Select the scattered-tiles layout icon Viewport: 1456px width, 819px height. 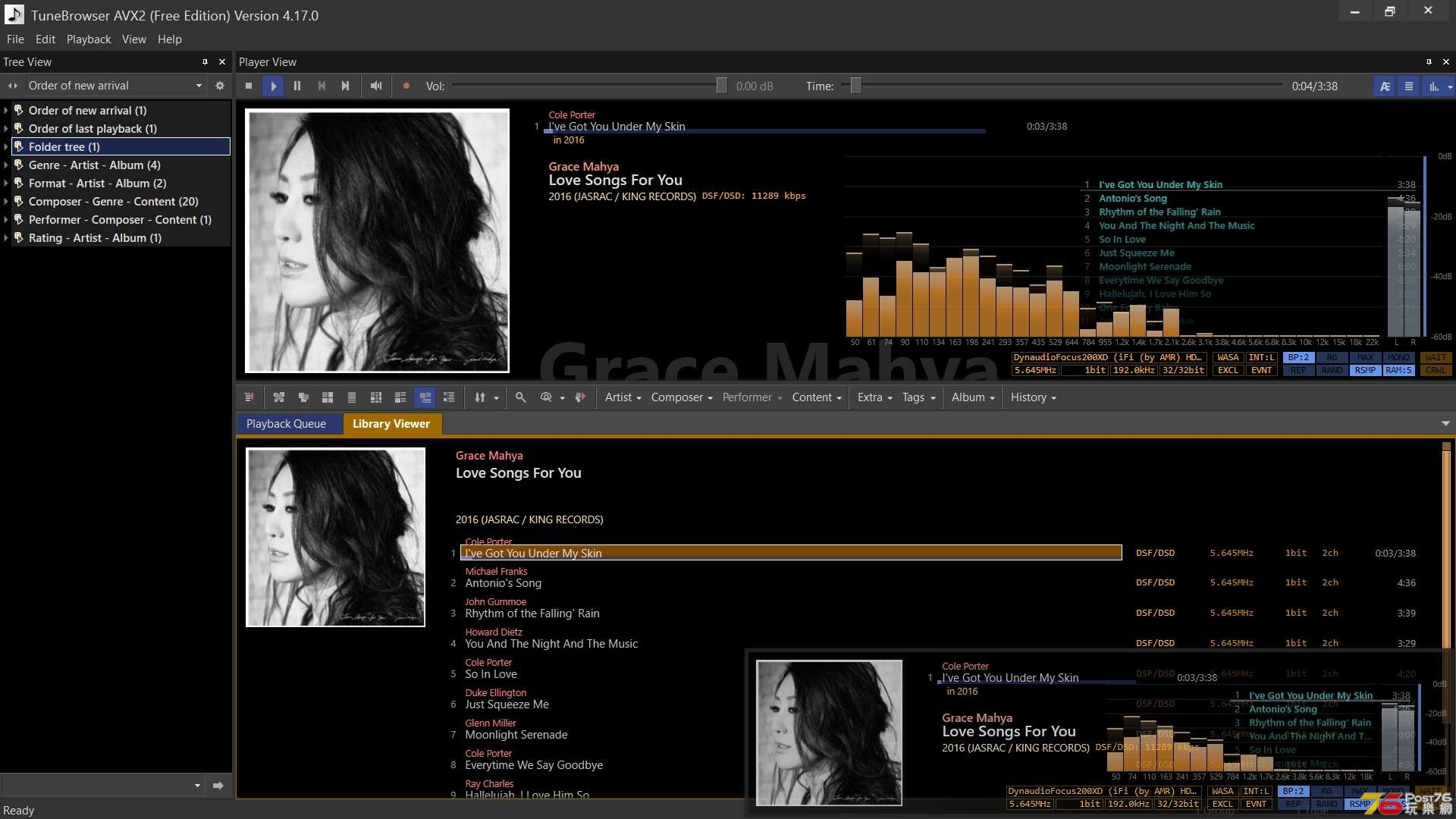[279, 397]
